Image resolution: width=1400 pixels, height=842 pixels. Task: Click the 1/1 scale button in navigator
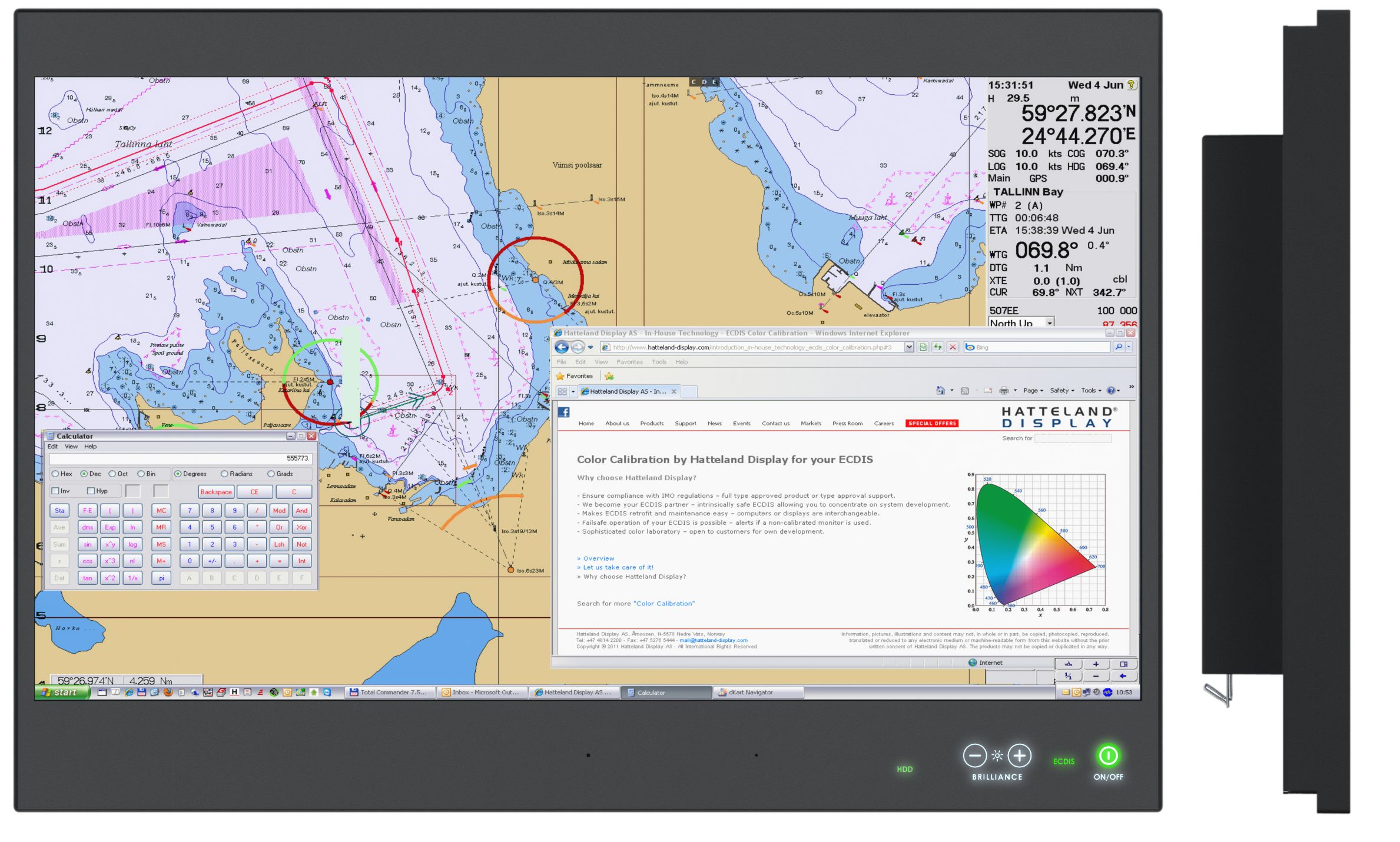click(1068, 676)
